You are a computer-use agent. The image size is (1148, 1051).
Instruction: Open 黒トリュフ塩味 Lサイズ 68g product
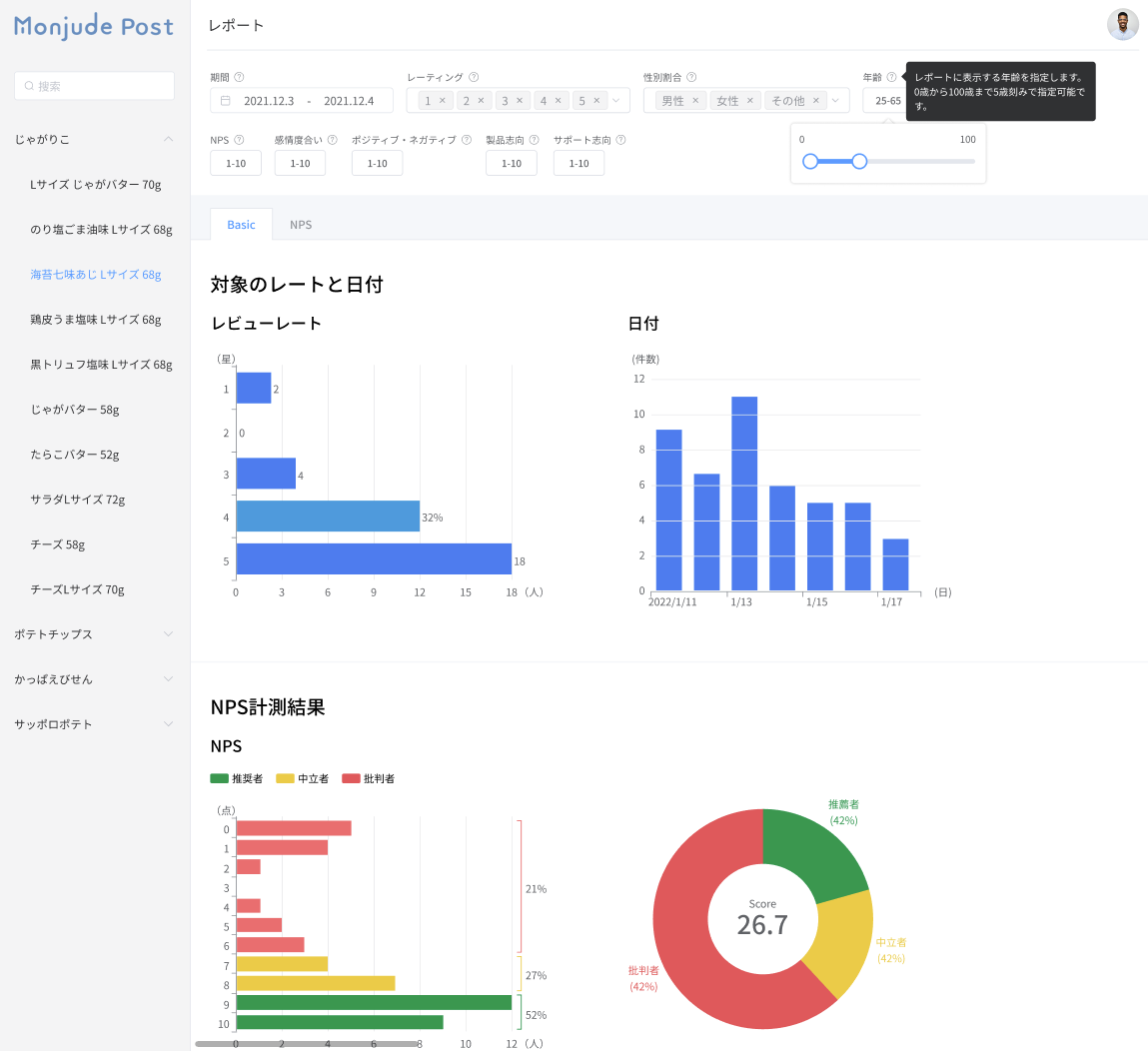[x=101, y=365]
